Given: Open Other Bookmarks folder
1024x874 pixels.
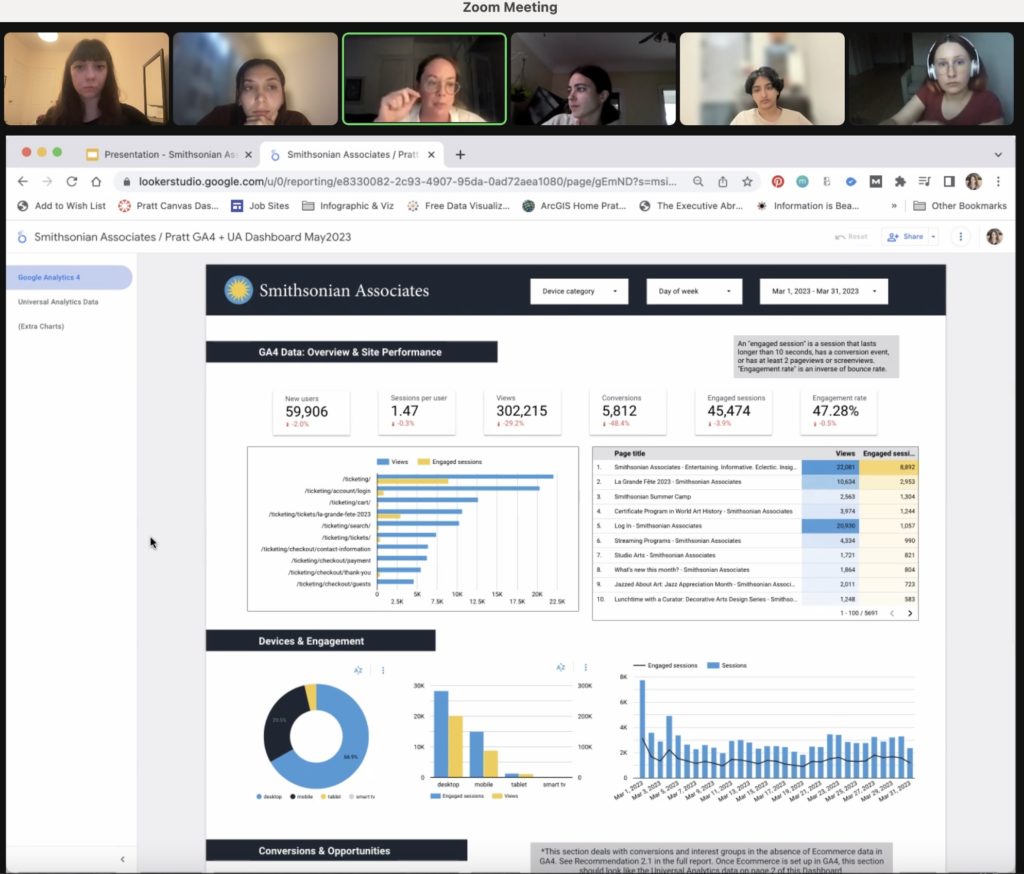Looking at the screenshot, I should tap(960, 206).
